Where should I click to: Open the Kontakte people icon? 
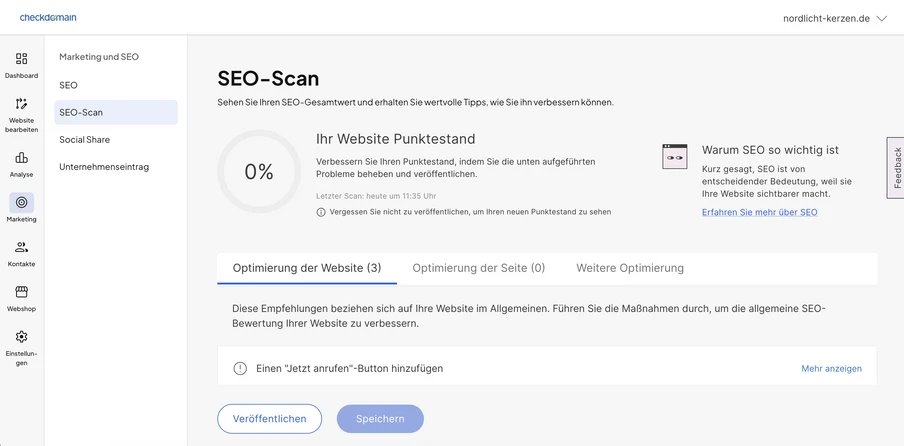click(21, 247)
